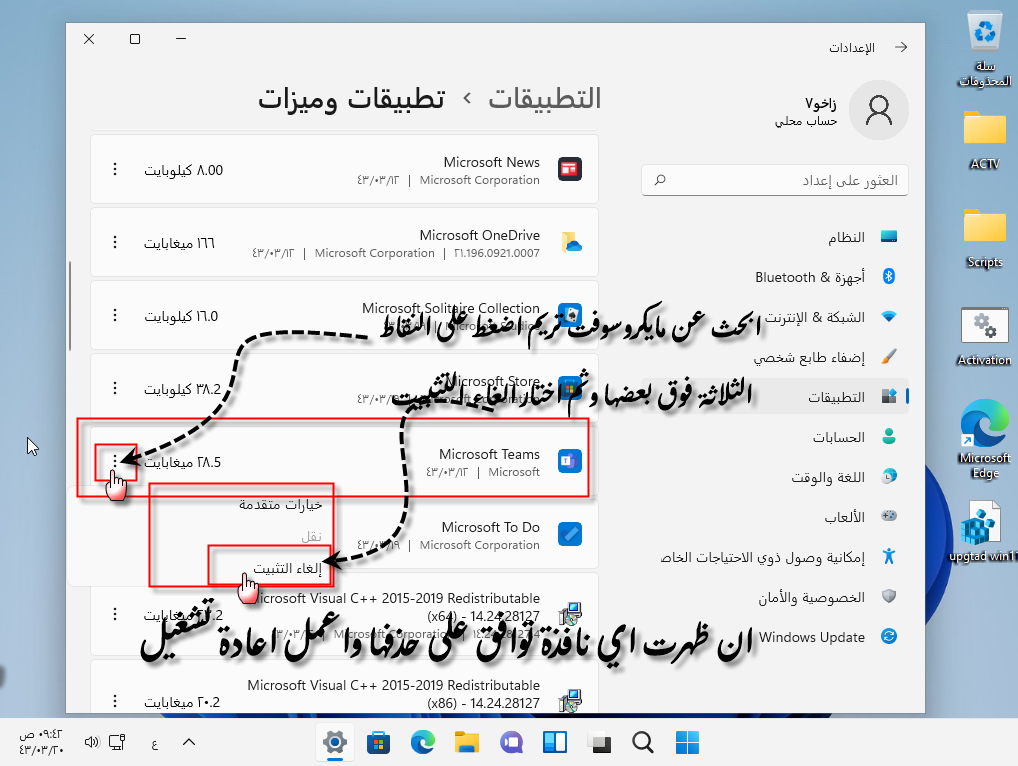1018x766 pixels.
Task: Select the Activation desktop shortcut
Action: (x=984, y=336)
